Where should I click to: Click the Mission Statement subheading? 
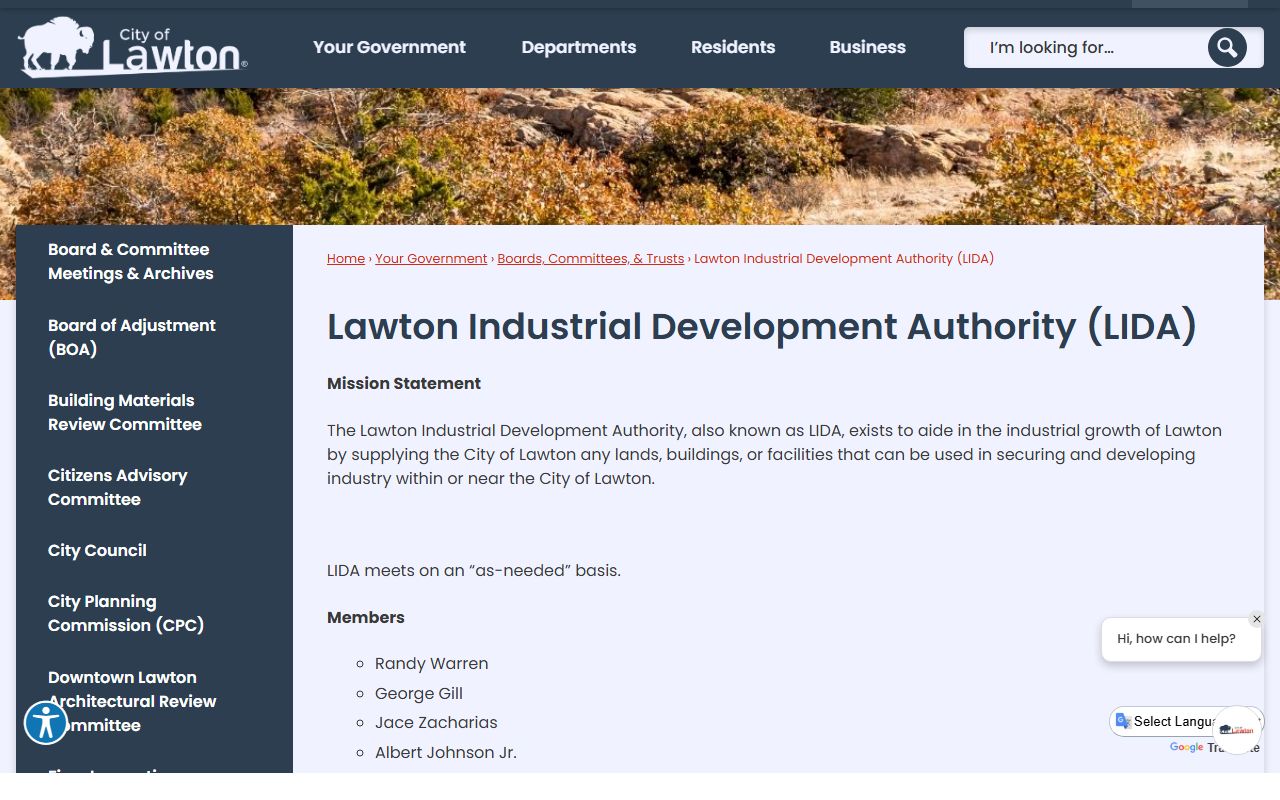(404, 383)
